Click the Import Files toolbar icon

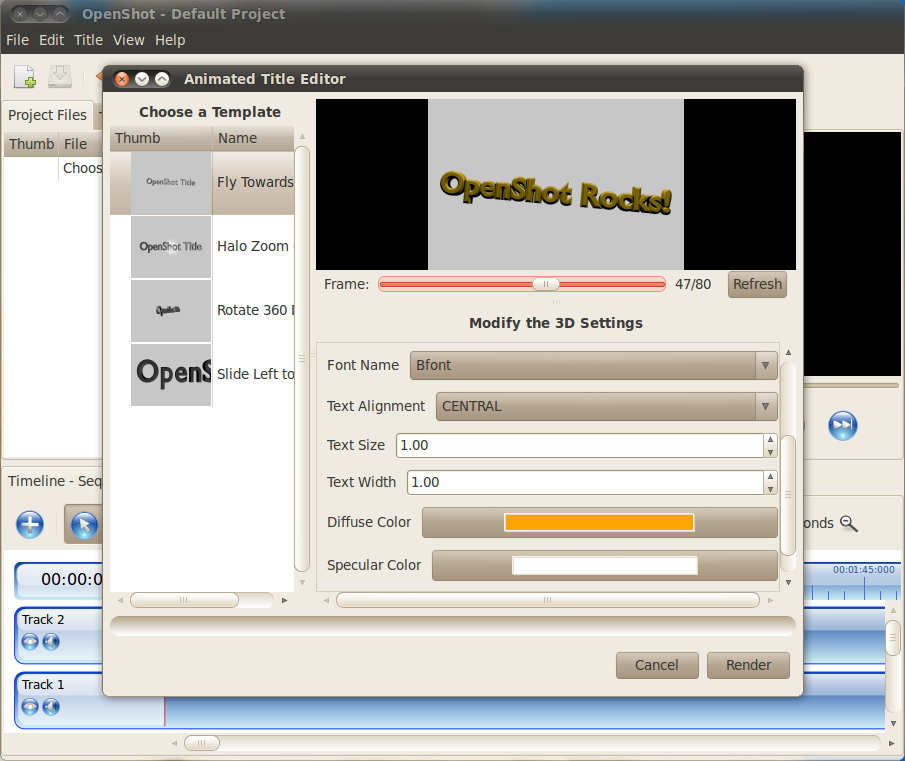coord(25,77)
